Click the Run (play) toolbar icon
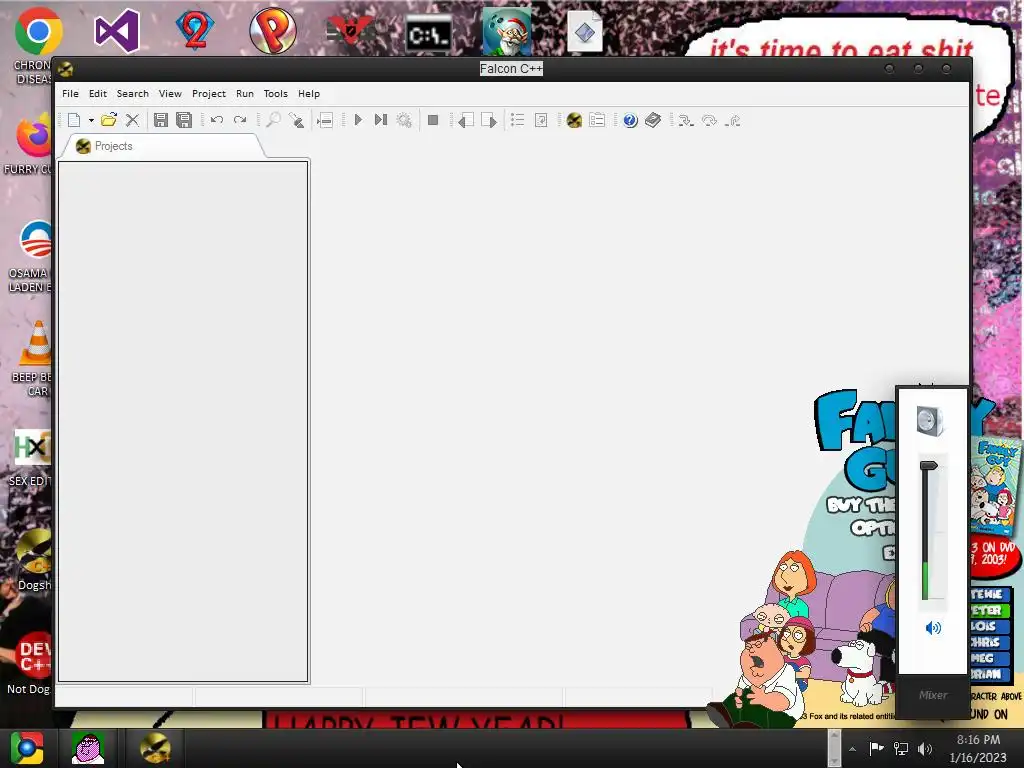 coord(358,120)
